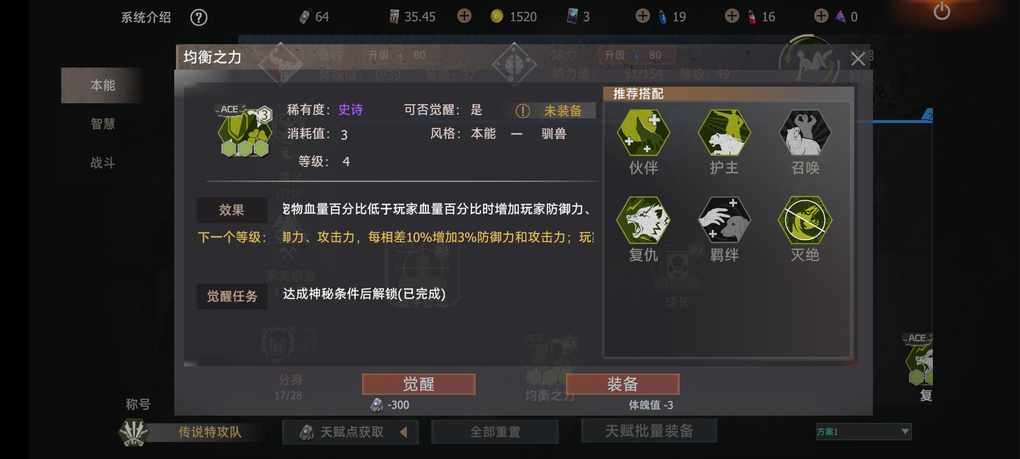The image size is (1020, 459).
Task: Select the 护主 recommended talent icon
Action: [x=724, y=133]
